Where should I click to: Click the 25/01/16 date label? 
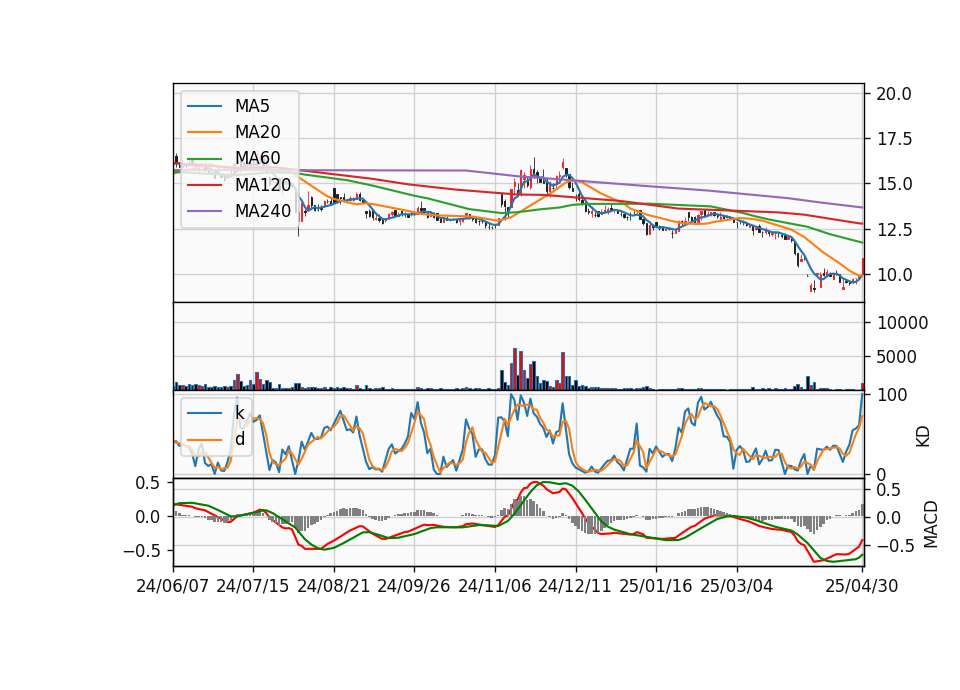(656, 586)
